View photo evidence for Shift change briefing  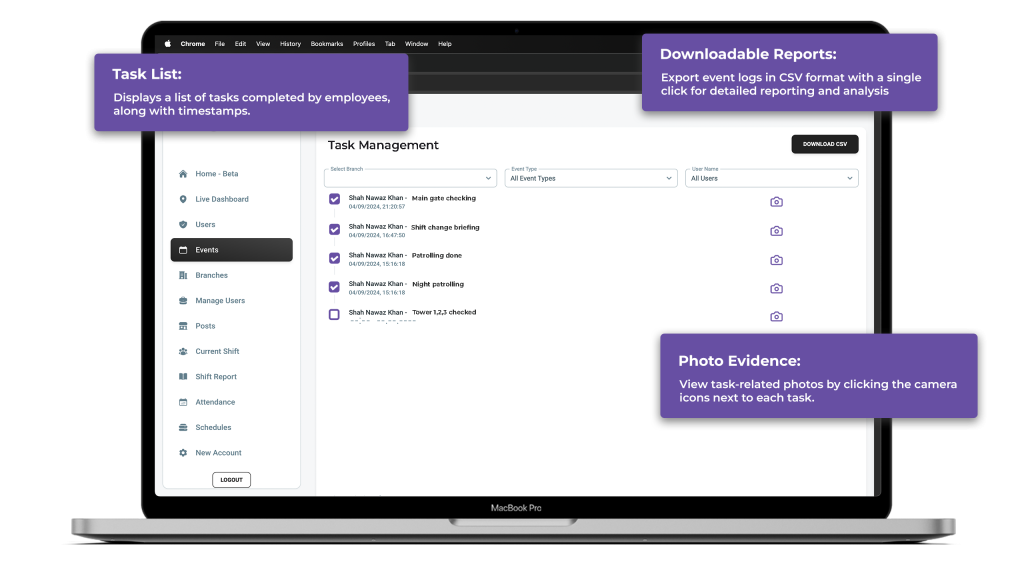[x=776, y=231]
